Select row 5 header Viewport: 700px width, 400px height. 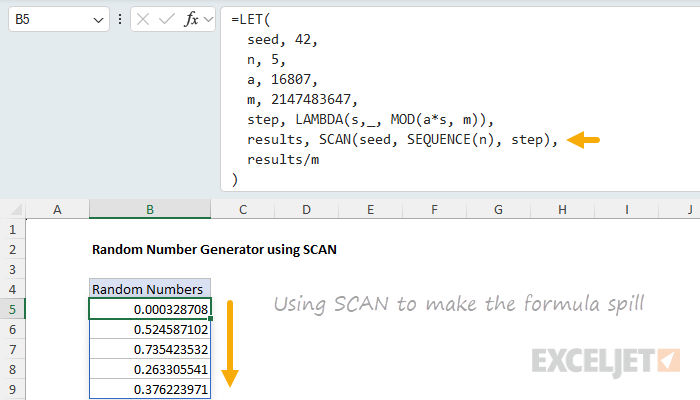12,309
